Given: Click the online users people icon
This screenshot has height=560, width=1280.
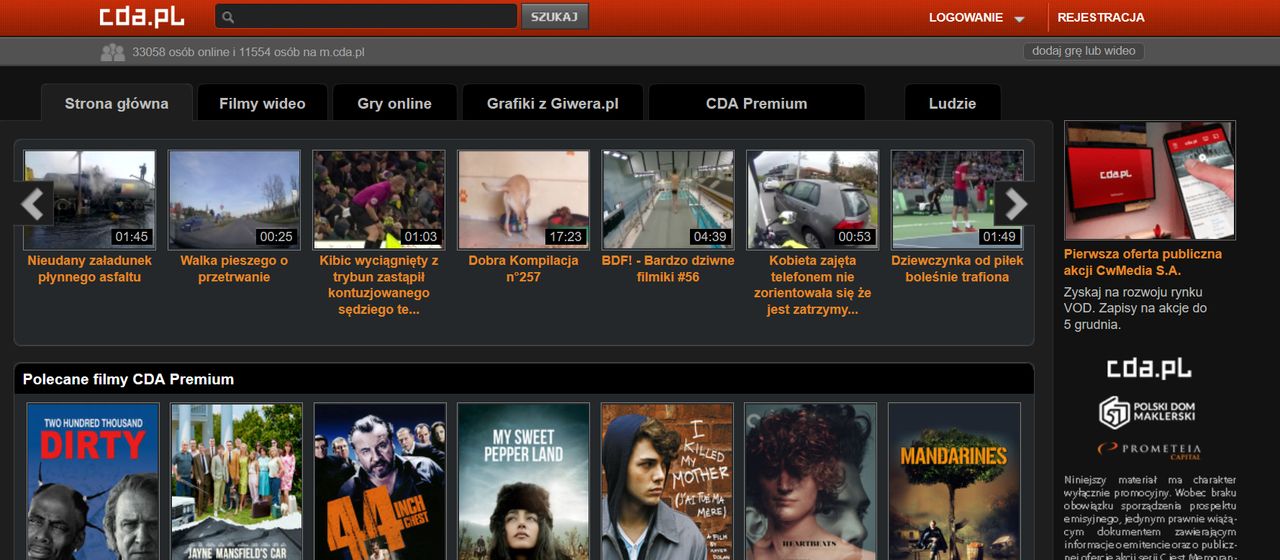Looking at the screenshot, I should point(112,52).
